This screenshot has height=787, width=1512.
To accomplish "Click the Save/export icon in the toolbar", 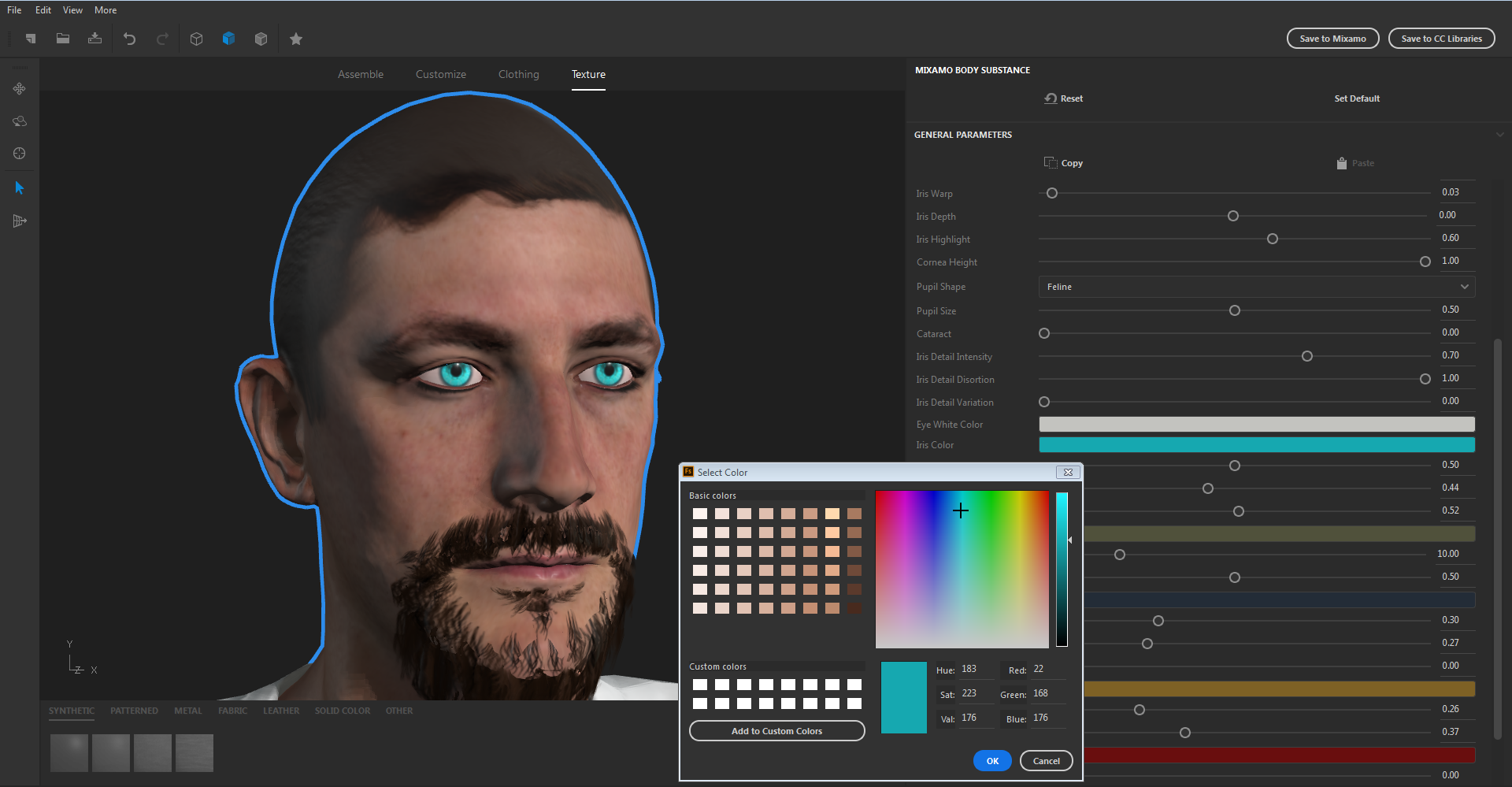I will coord(94,39).
